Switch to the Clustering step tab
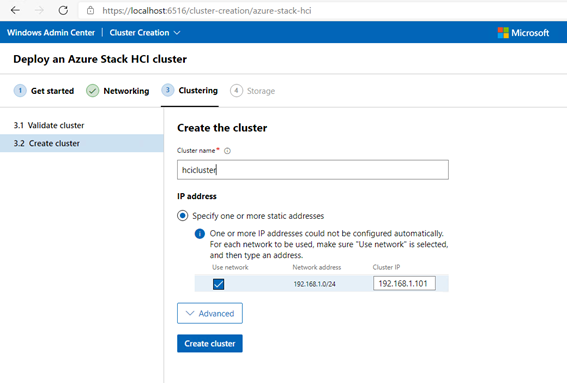This screenshot has width=567, height=383. 189,90
